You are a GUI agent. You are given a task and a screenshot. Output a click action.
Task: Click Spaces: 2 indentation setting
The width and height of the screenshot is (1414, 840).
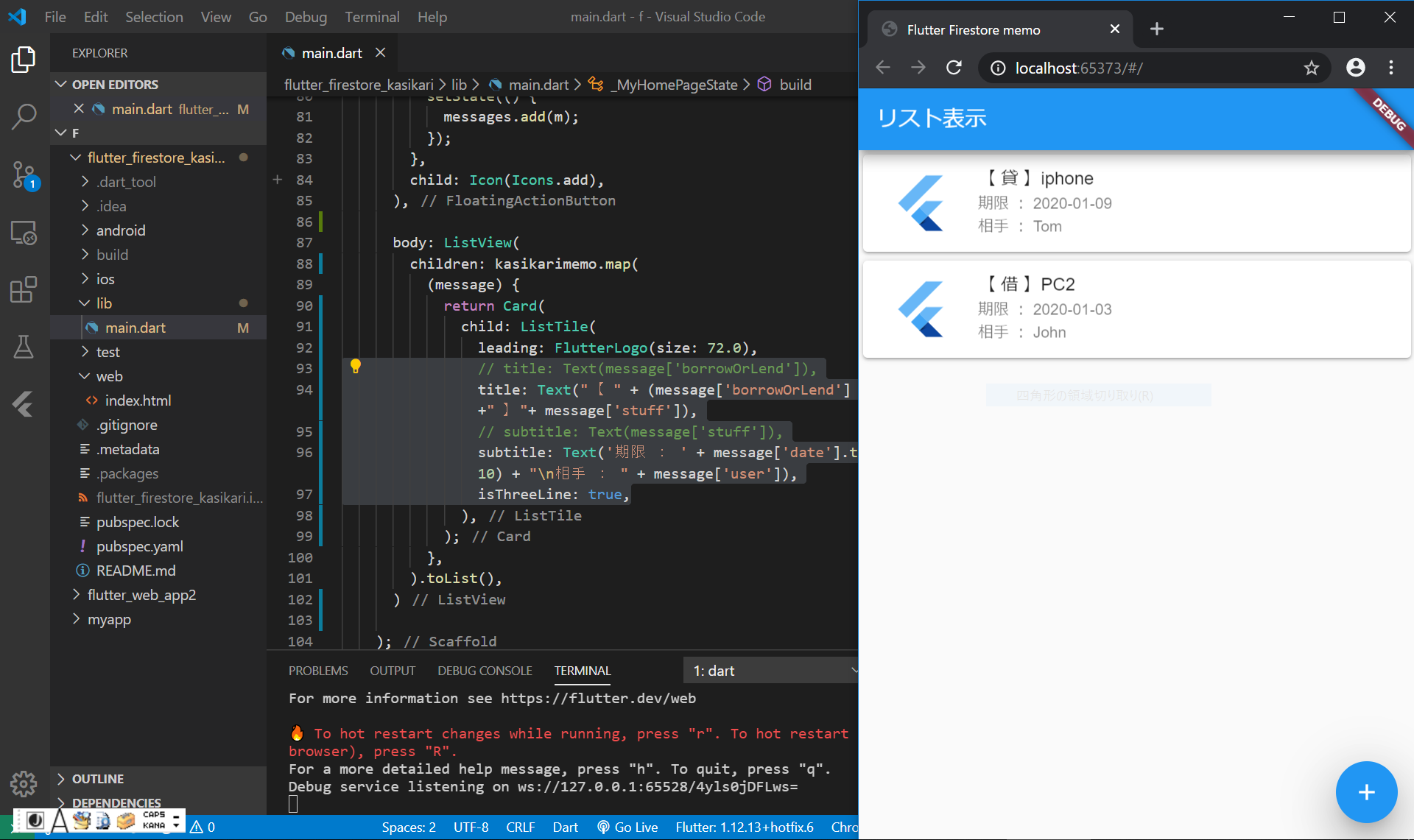tap(408, 827)
